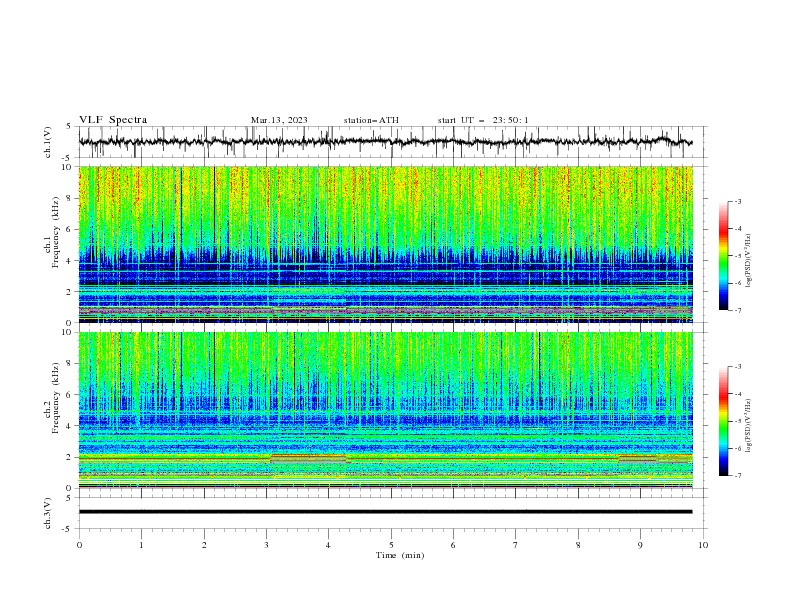The height and width of the screenshot is (612, 792).
Task: Click the Mar.13, 2023 date label
Action: pos(279,120)
